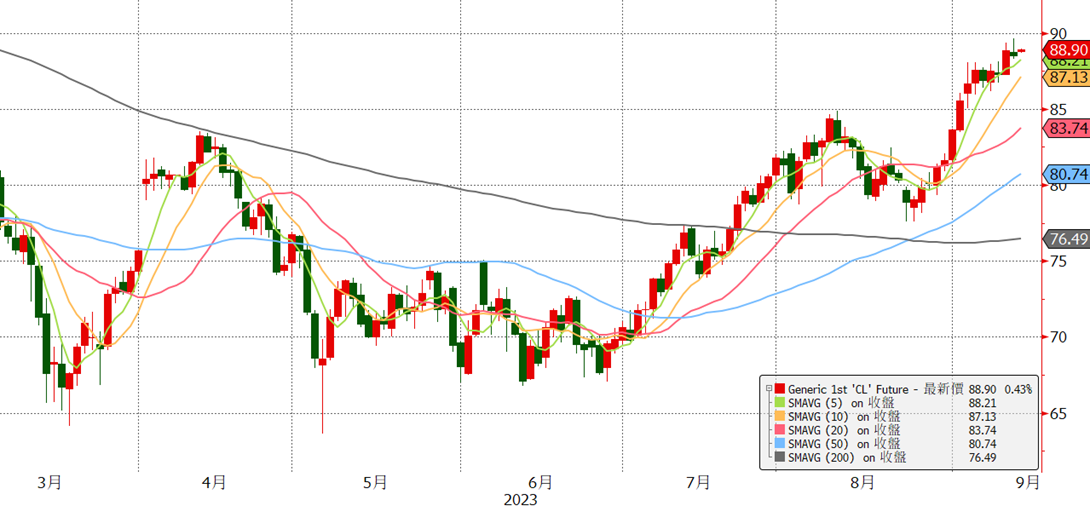This screenshot has height=509, width=1090.
Task: Click the red 88.90 last-price axis tag
Action: coord(1066,50)
